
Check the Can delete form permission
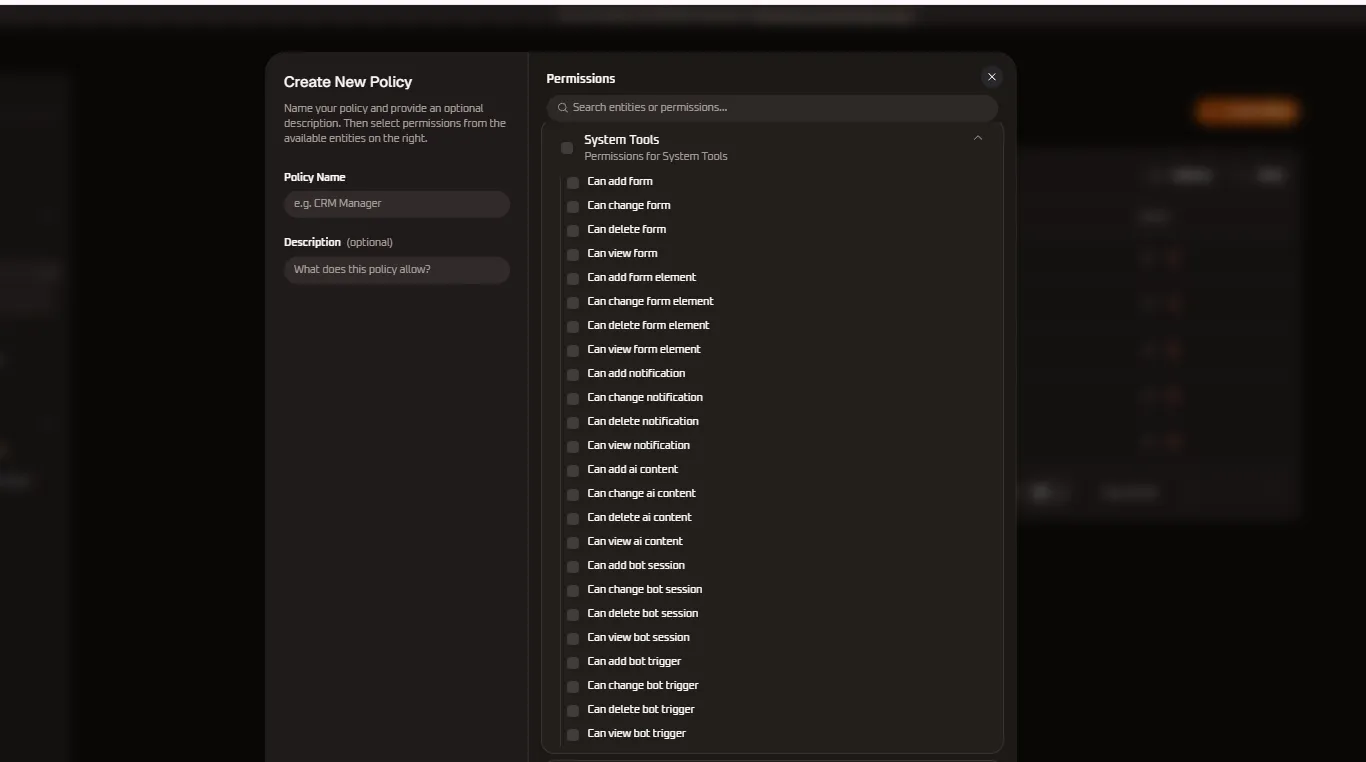click(573, 231)
